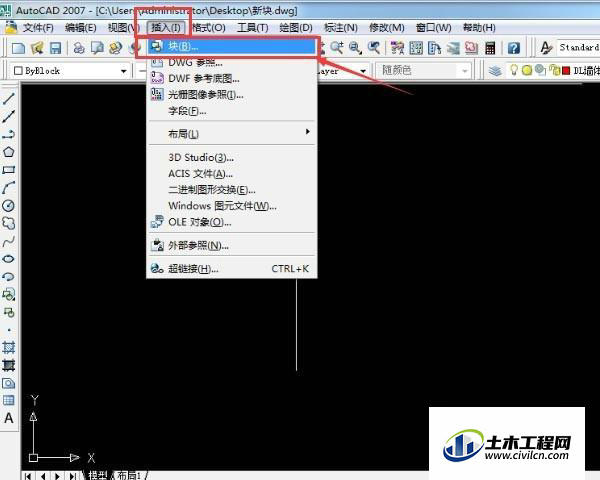Expand the 布局(L) submenu

(232, 134)
